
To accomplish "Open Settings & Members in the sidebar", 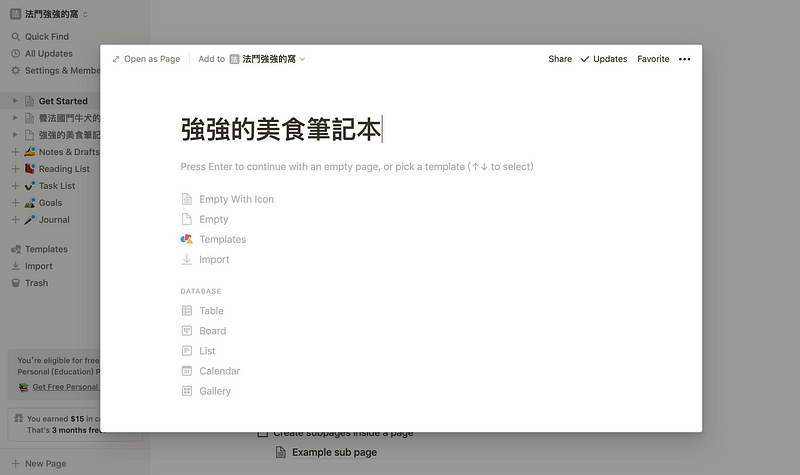I will point(55,70).
